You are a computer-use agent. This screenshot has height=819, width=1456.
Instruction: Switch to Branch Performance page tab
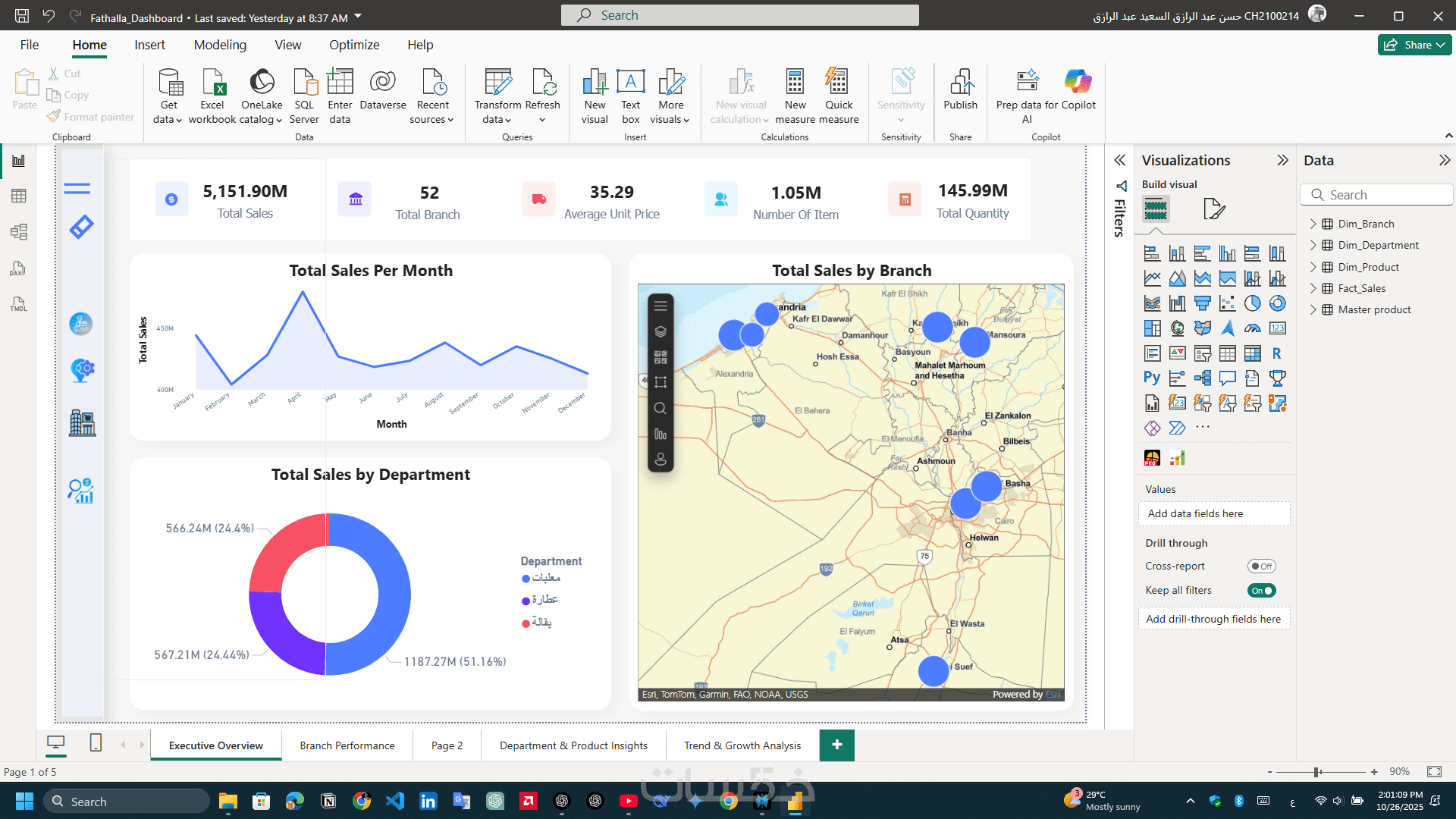point(347,745)
